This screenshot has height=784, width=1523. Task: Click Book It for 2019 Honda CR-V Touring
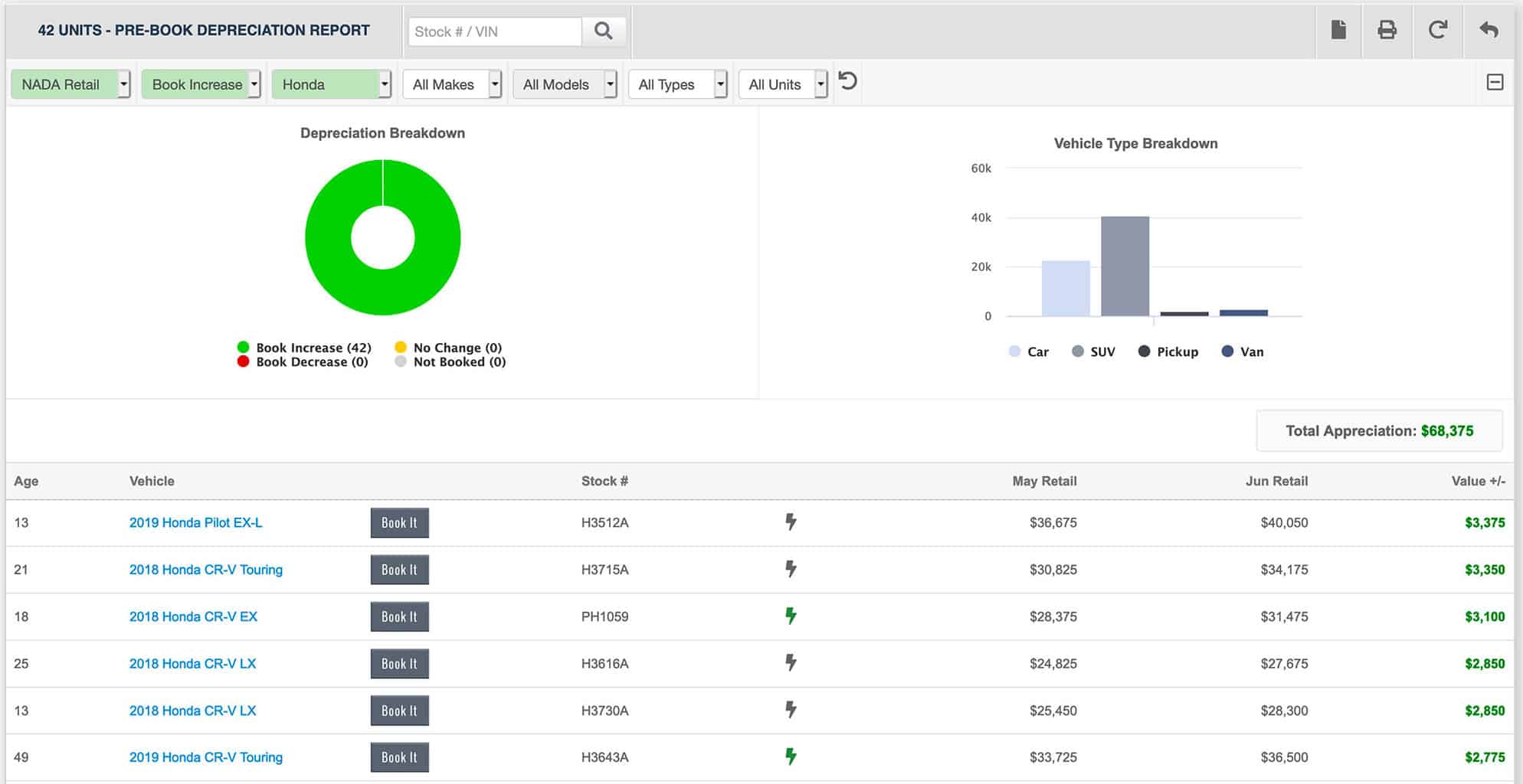click(x=400, y=757)
